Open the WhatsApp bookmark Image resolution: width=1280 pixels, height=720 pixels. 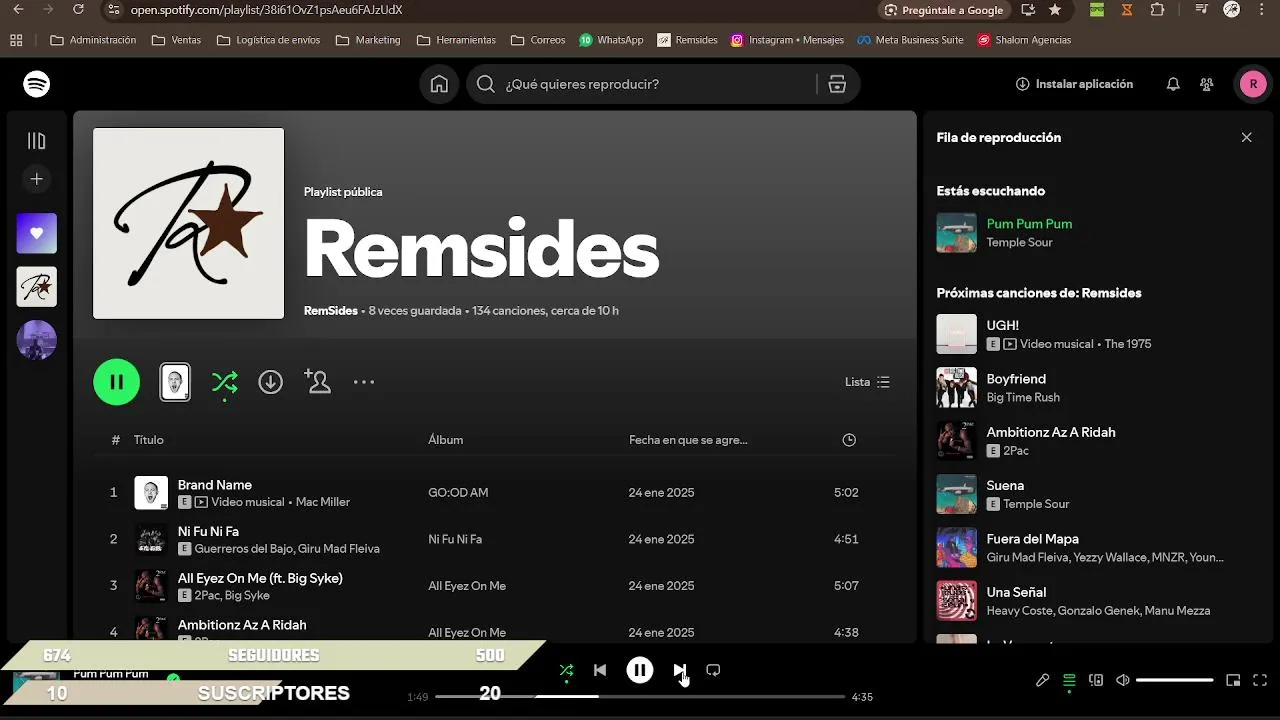611,40
